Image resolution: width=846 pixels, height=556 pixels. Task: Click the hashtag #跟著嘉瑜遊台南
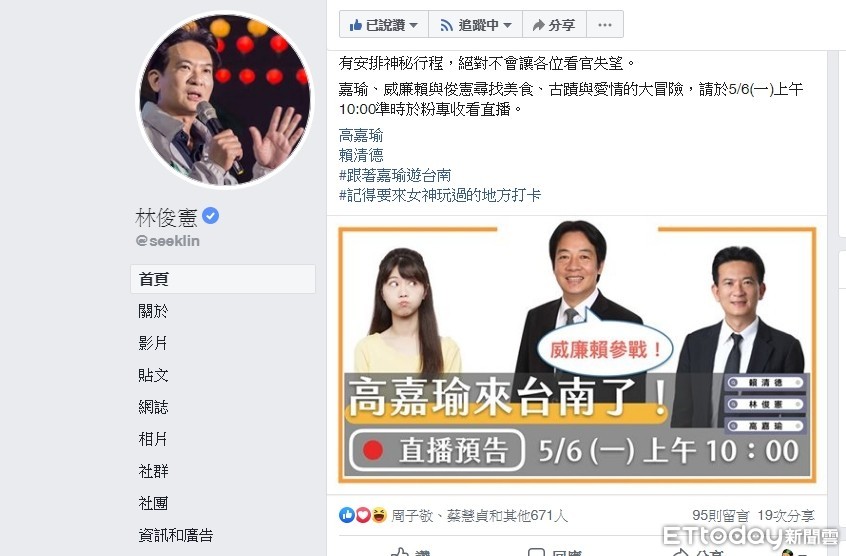click(395, 175)
